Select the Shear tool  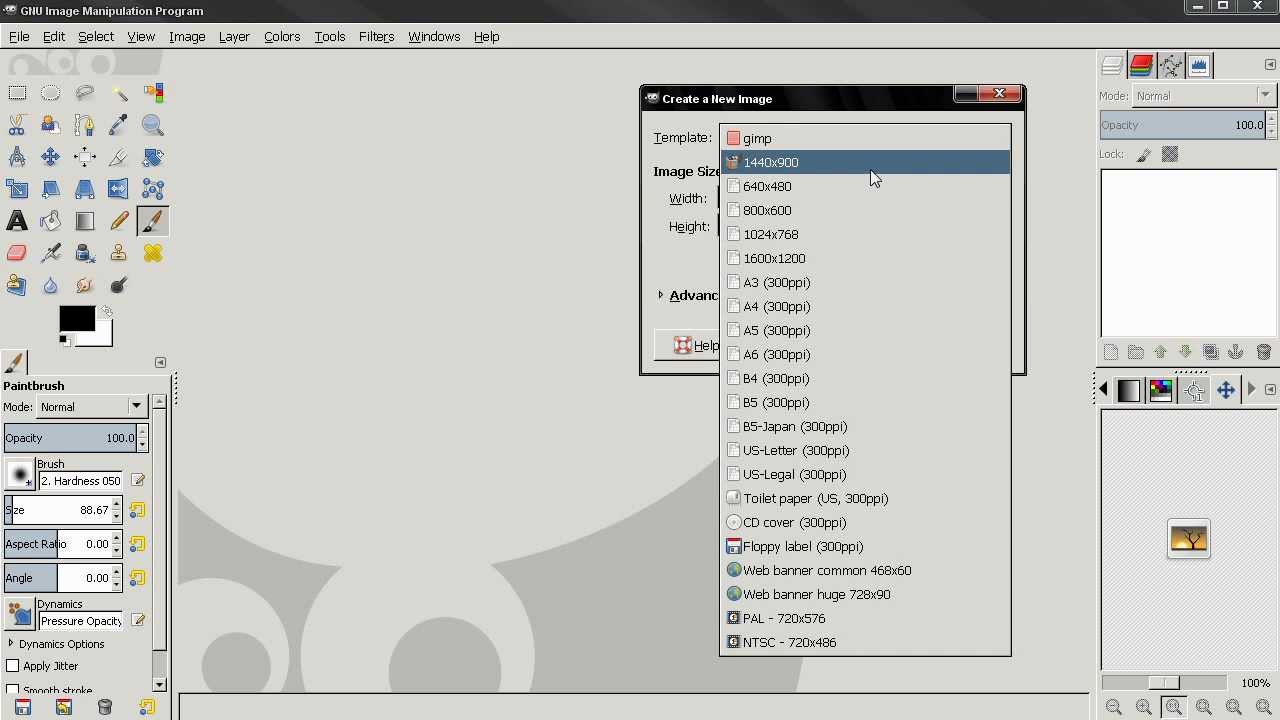pos(51,189)
